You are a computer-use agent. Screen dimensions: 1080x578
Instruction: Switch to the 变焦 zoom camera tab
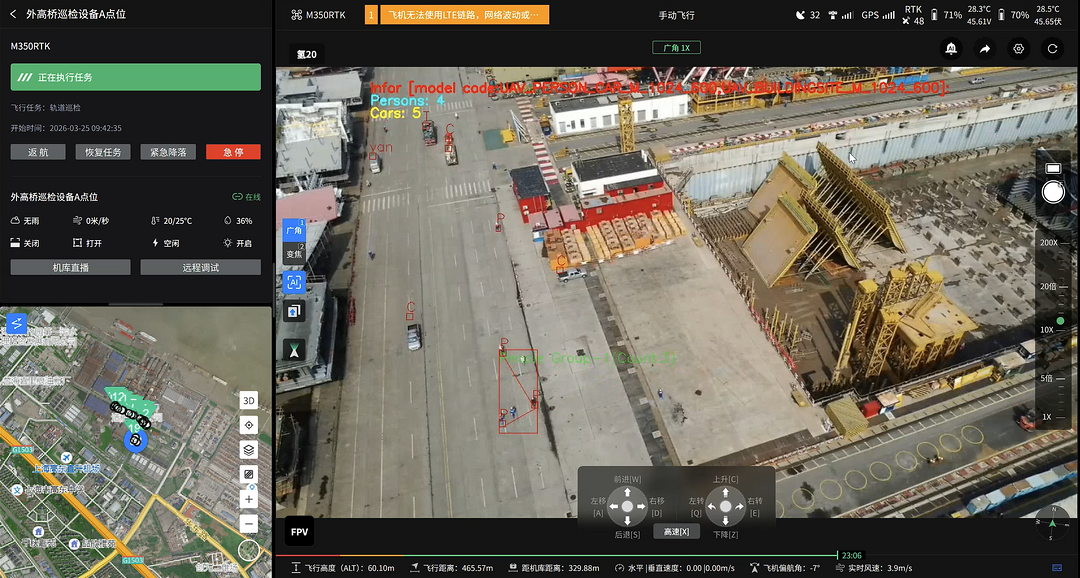click(x=294, y=254)
